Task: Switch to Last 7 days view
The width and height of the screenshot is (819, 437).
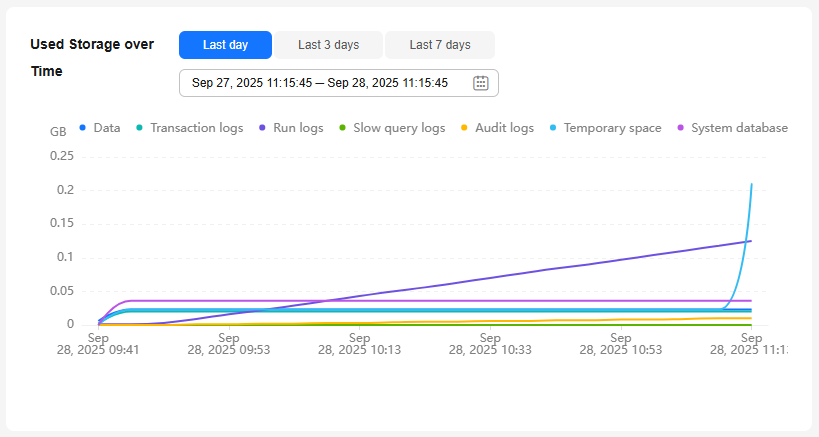Action: (x=440, y=45)
